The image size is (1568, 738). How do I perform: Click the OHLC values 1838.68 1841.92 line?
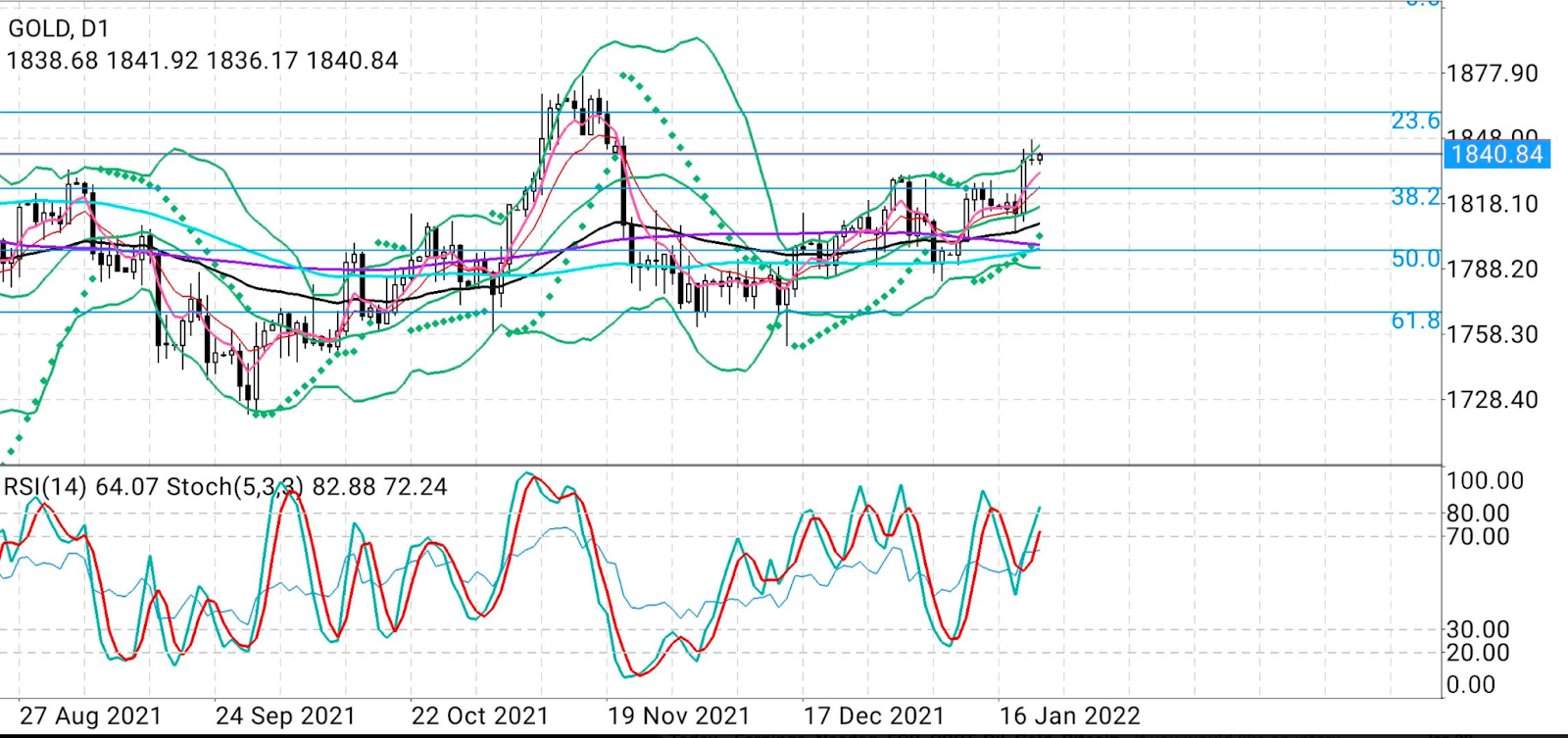[202, 61]
